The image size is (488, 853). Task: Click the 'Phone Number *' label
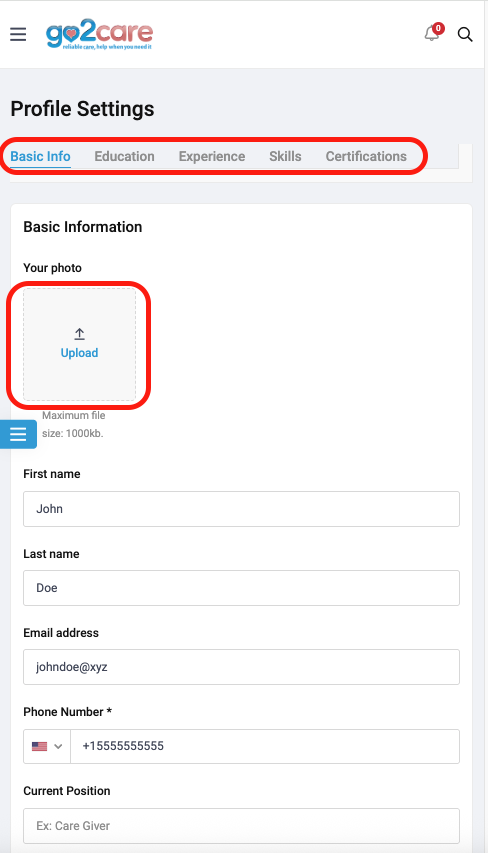pos(67,712)
